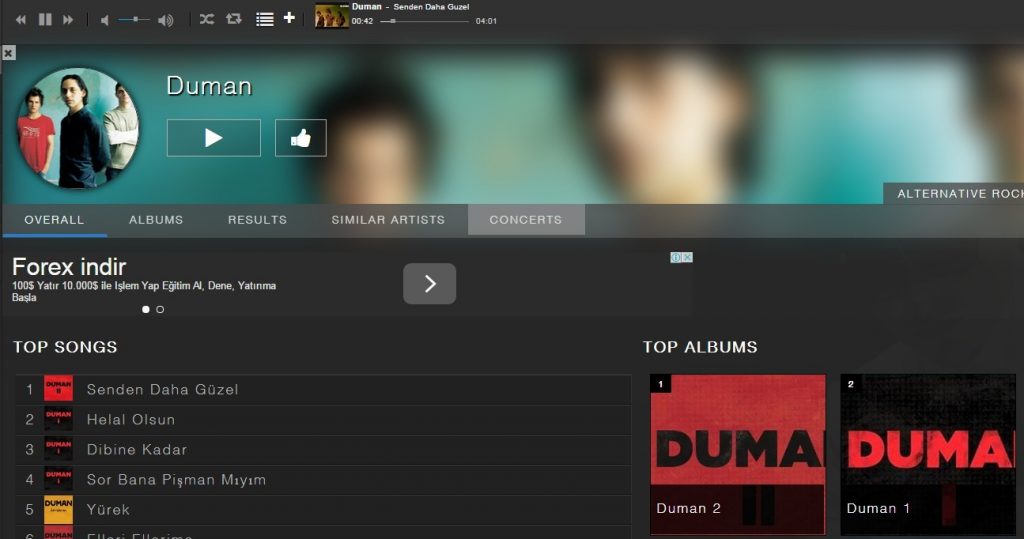Click the now-playing album thumbnail

coord(332,16)
